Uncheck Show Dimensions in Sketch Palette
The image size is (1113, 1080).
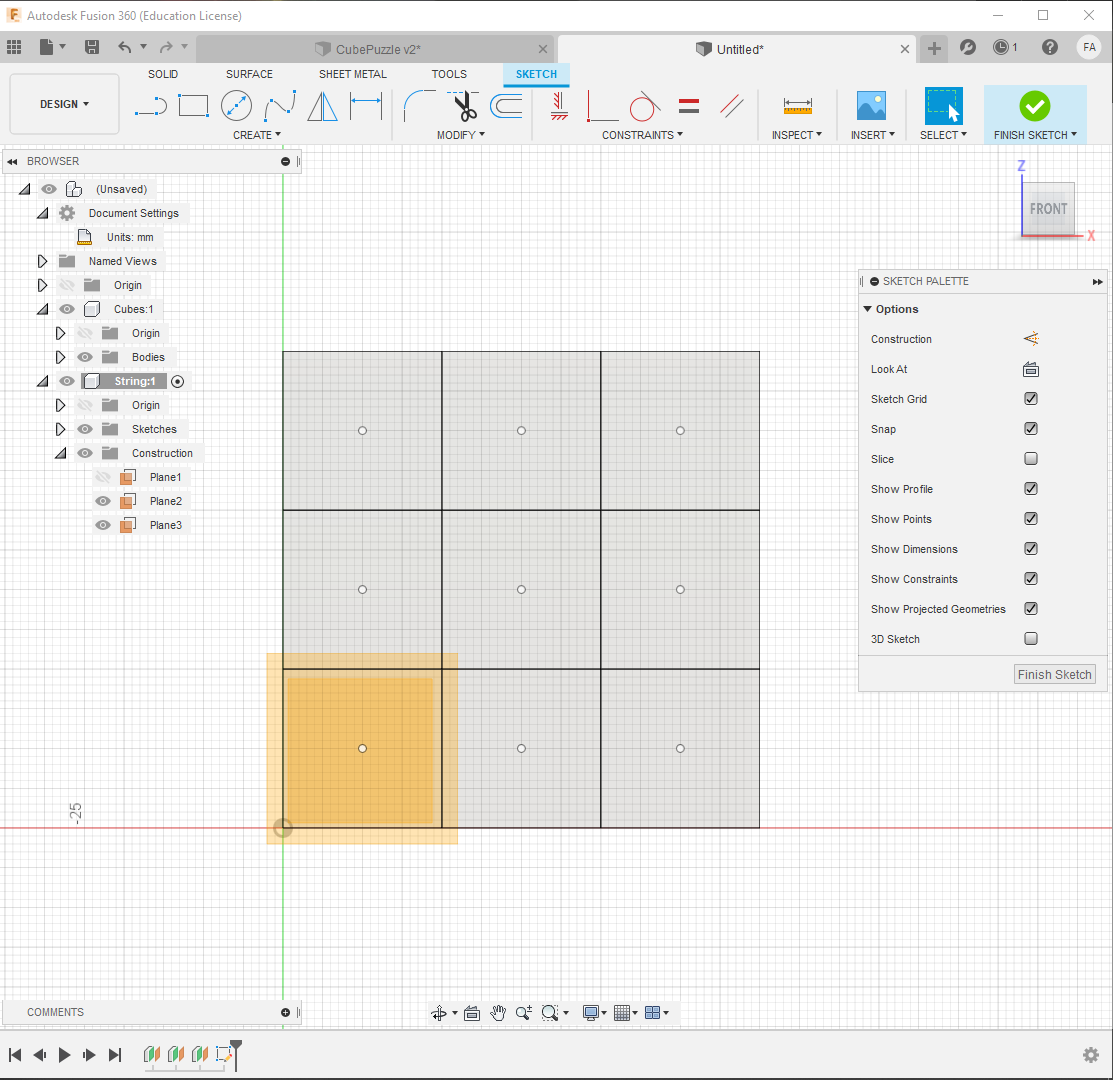[x=1031, y=548]
